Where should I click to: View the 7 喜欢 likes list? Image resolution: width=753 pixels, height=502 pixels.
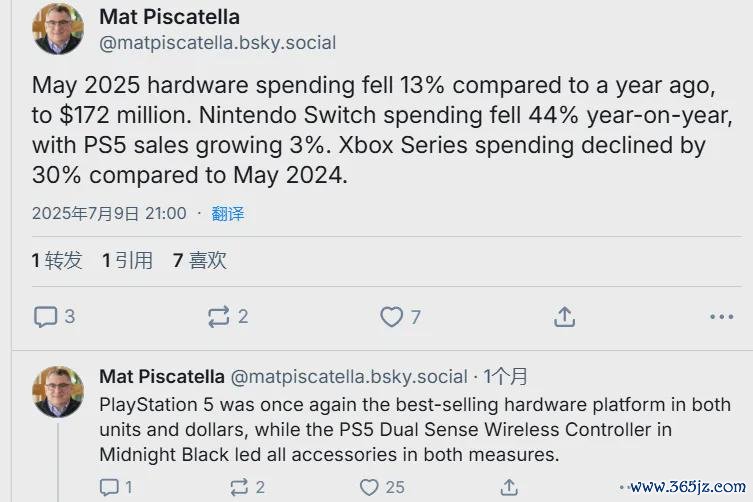click(x=199, y=261)
